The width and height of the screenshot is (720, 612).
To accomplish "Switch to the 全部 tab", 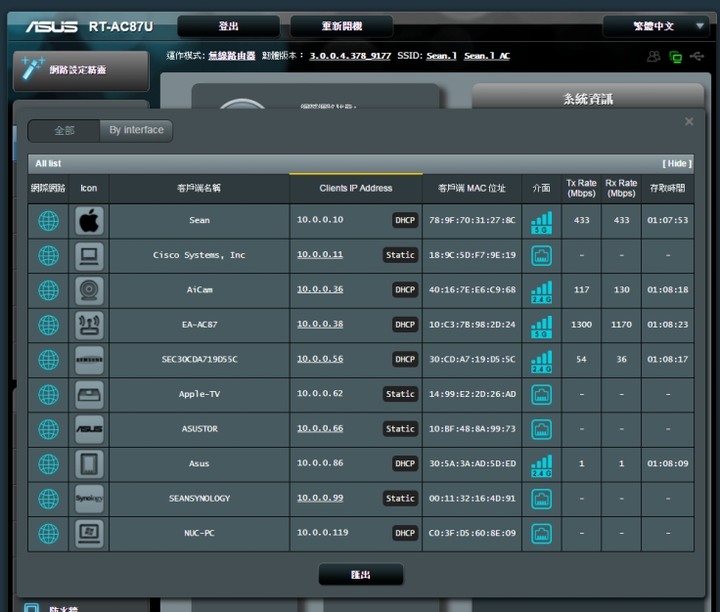I will pyautogui.click(x=64, y=130).
